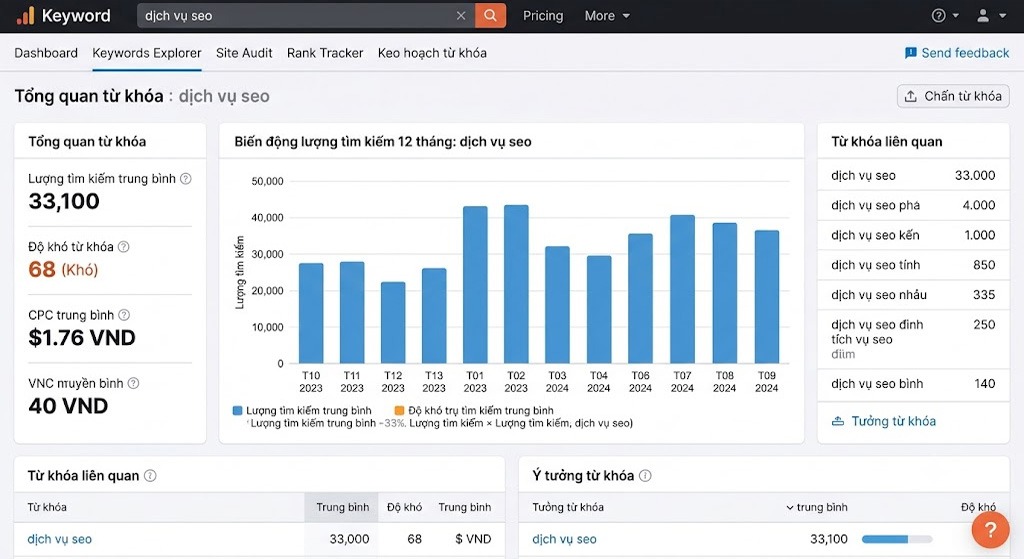Expand the dropdown arrow next to help icon
The image size is (1024, 559).
tap(955, 16)
